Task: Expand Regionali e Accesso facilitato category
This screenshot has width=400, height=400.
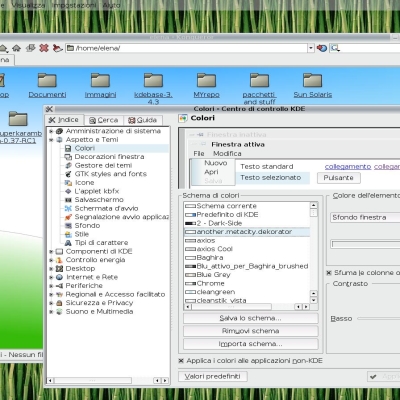Action: pos(51,294)
